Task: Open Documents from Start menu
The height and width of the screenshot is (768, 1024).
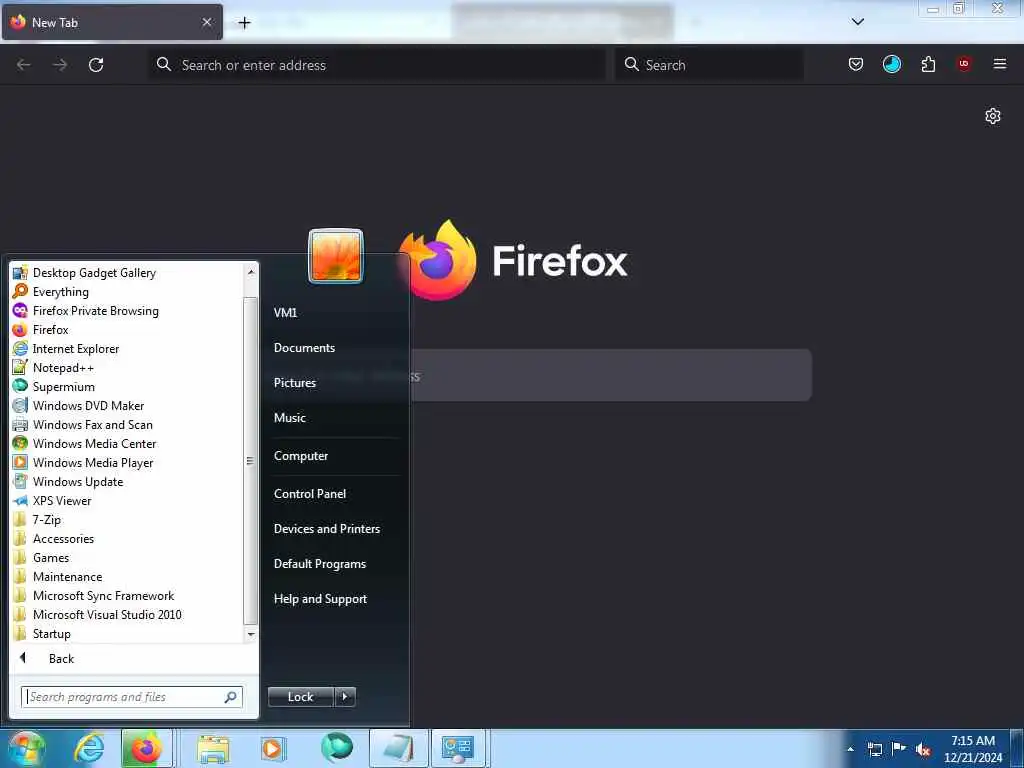Action: pyautogui.click(x=304, y=347)
